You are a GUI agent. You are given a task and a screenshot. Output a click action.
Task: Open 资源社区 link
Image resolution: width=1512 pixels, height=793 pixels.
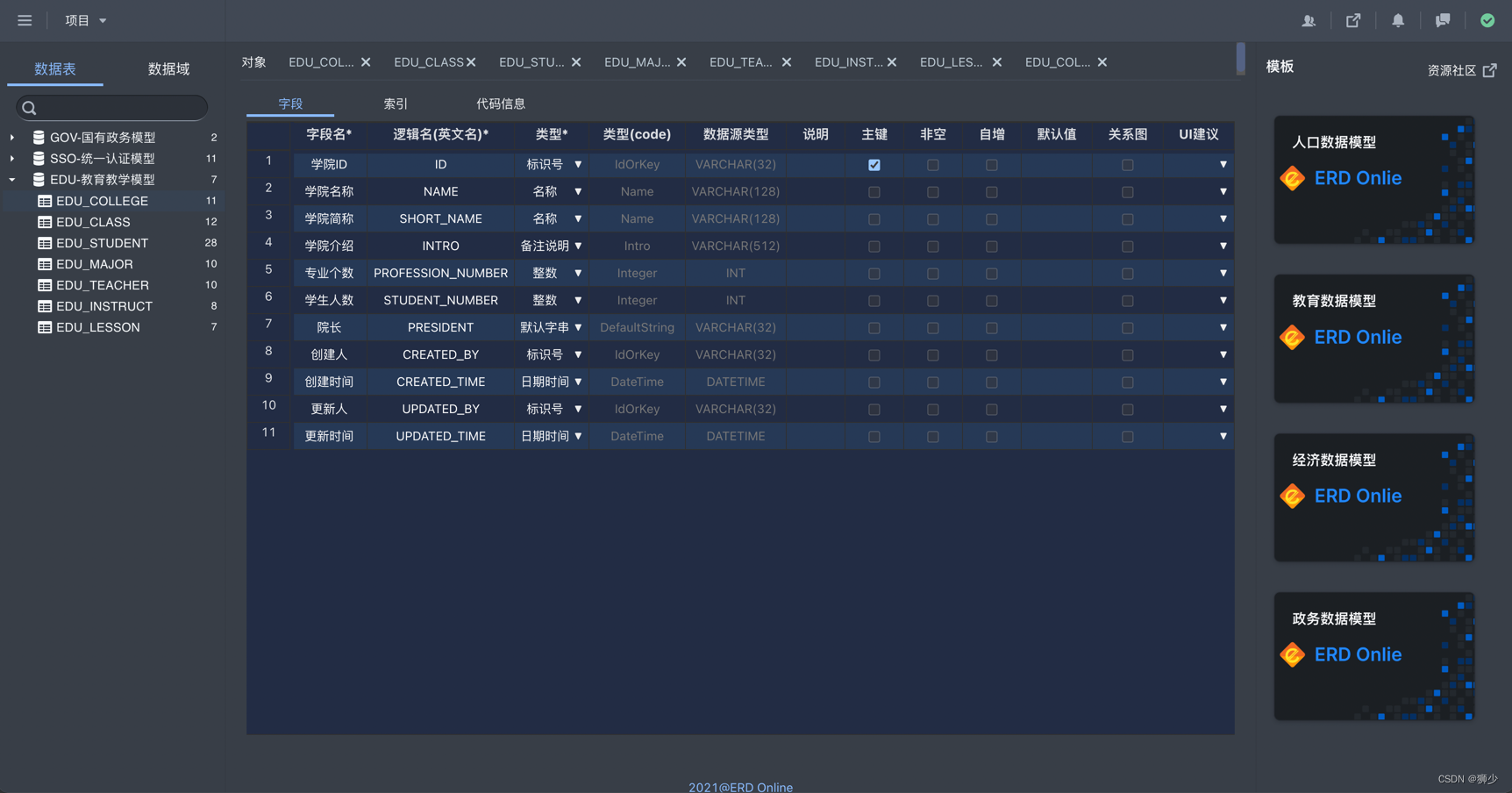[1452, 70]
